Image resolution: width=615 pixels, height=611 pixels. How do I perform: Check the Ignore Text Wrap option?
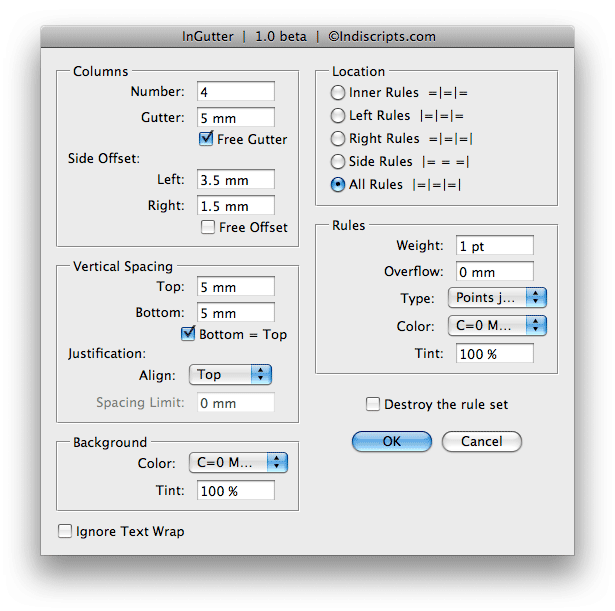(x=66, y=531)
